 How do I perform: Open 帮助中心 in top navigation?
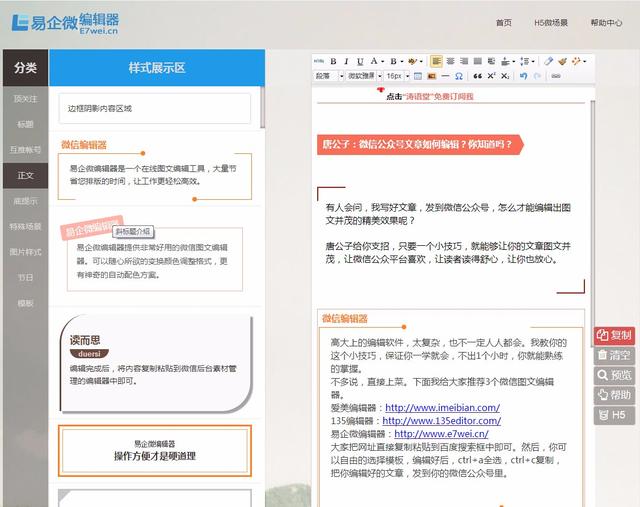pos(606,23)
